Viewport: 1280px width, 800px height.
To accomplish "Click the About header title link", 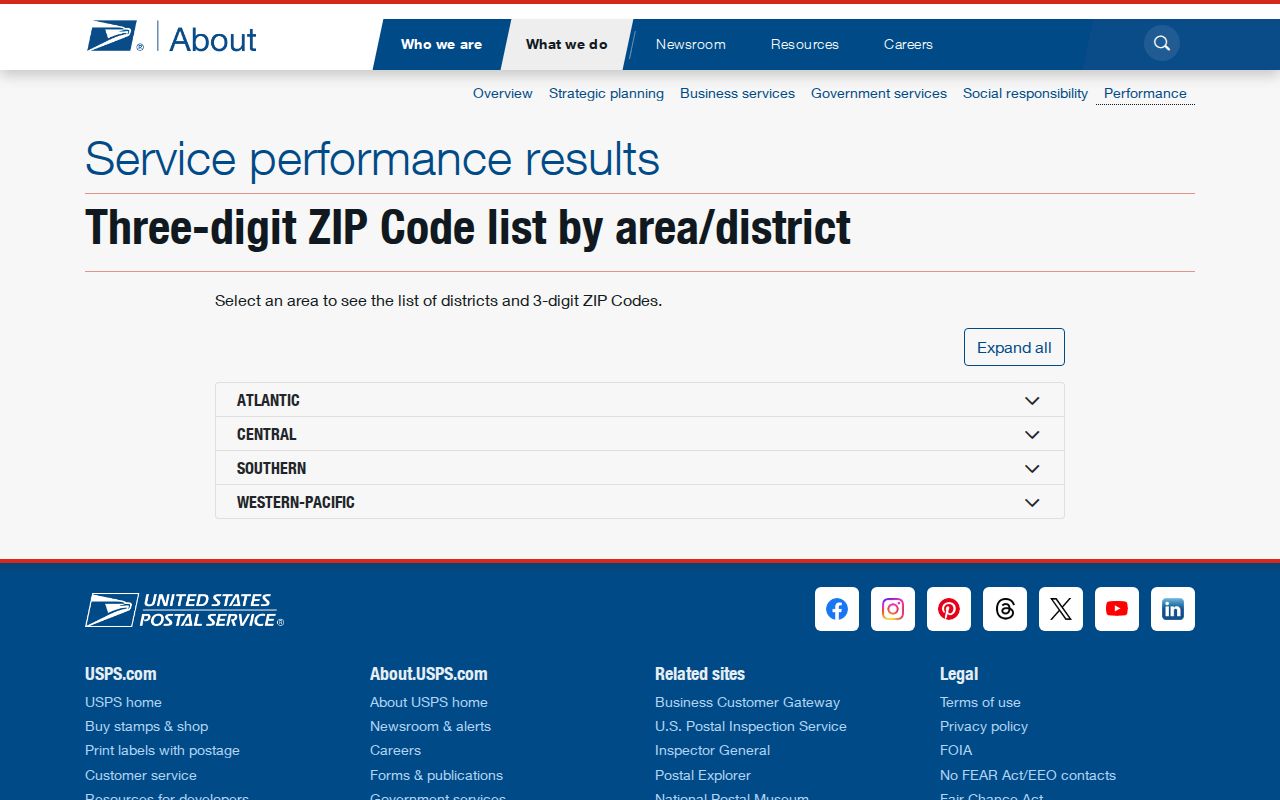I will click(213, 40).
